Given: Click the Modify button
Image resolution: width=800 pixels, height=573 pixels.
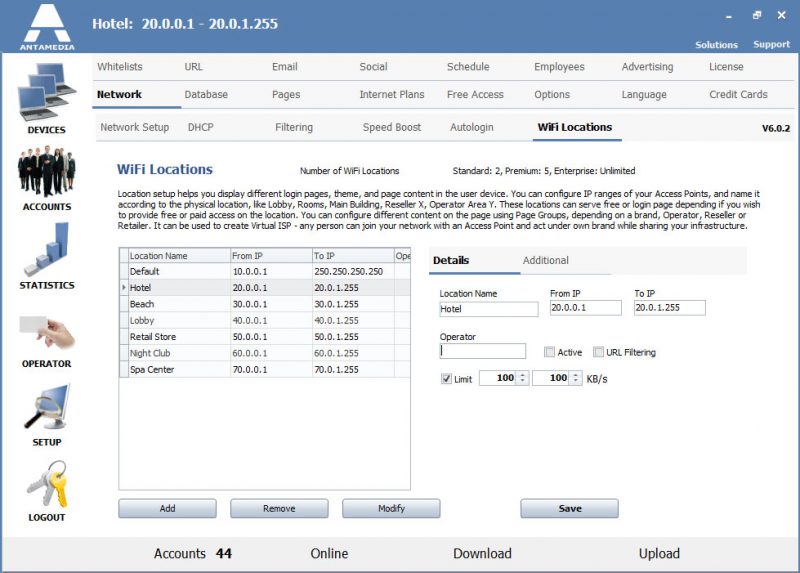Looking at the screenshot, I should (391, 508).
